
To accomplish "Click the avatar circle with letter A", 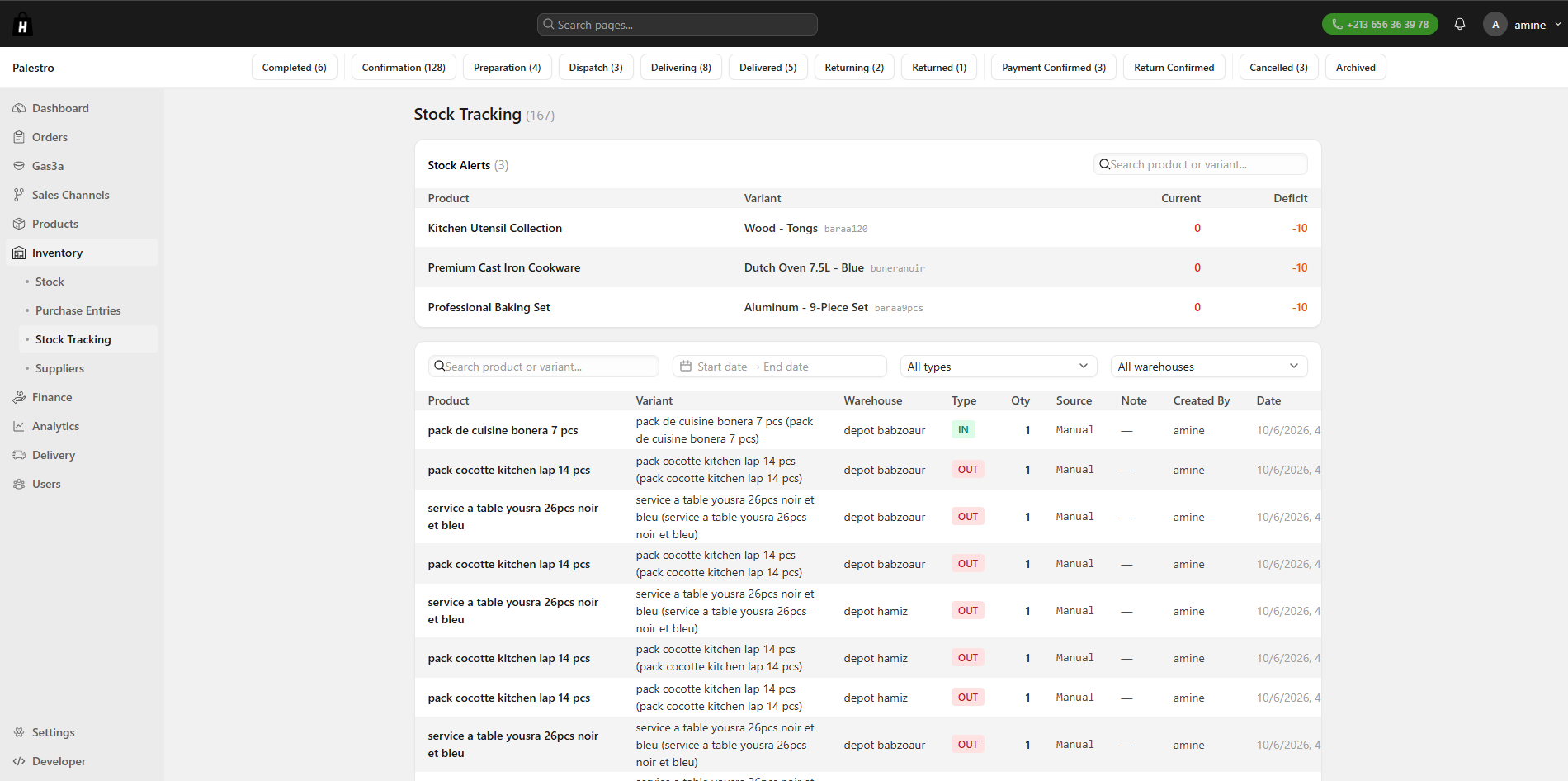I will (1495, 24).
